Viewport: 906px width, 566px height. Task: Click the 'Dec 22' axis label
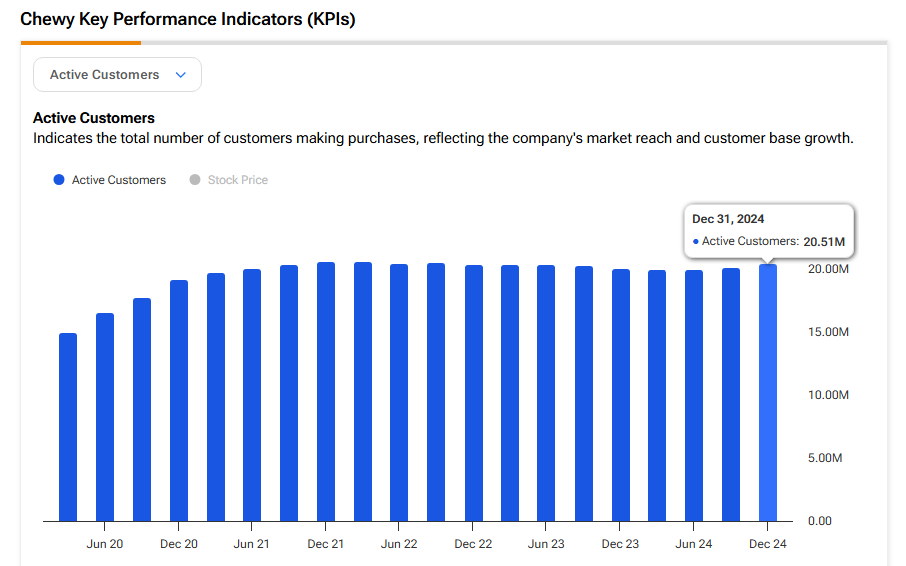(x=473, y=544)
